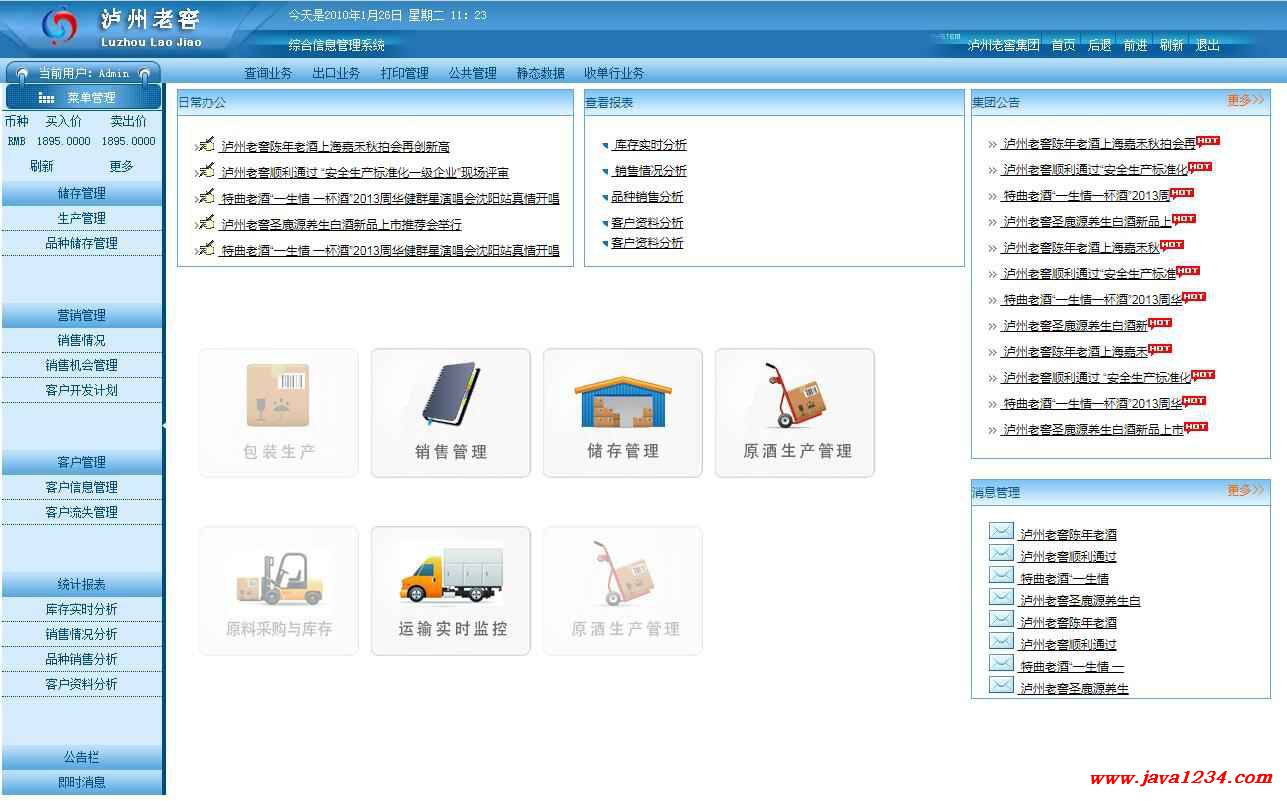This screenshot has width=1287, height=801.
Task: Open the 查询业务 menu
Action: pyautogui.click(x=268, y=73)
